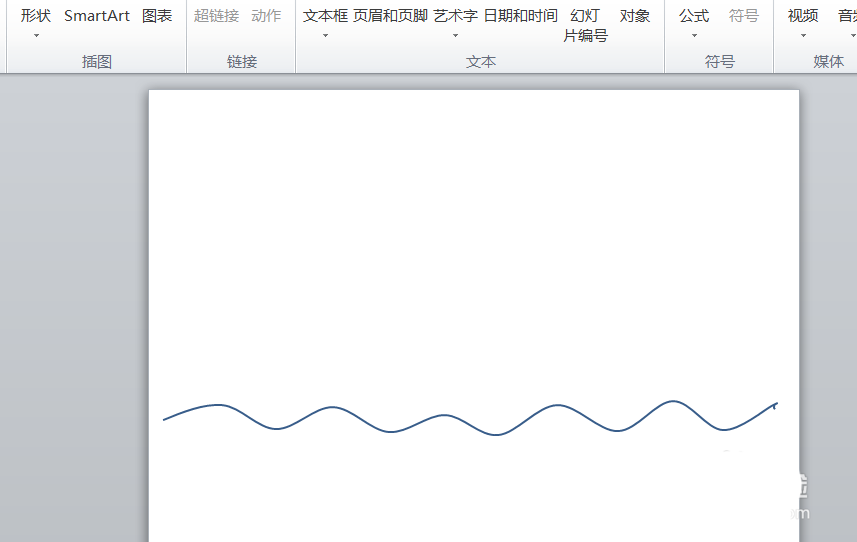Expand the 公式 dropdown arrow

click(694, 36)
